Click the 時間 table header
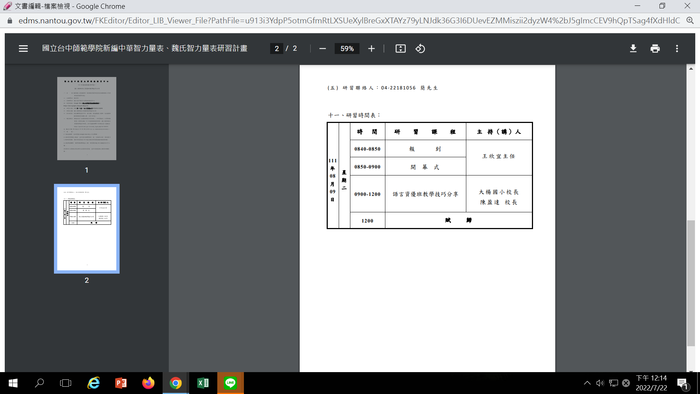The image size is (700, 394). pos(367,132)
